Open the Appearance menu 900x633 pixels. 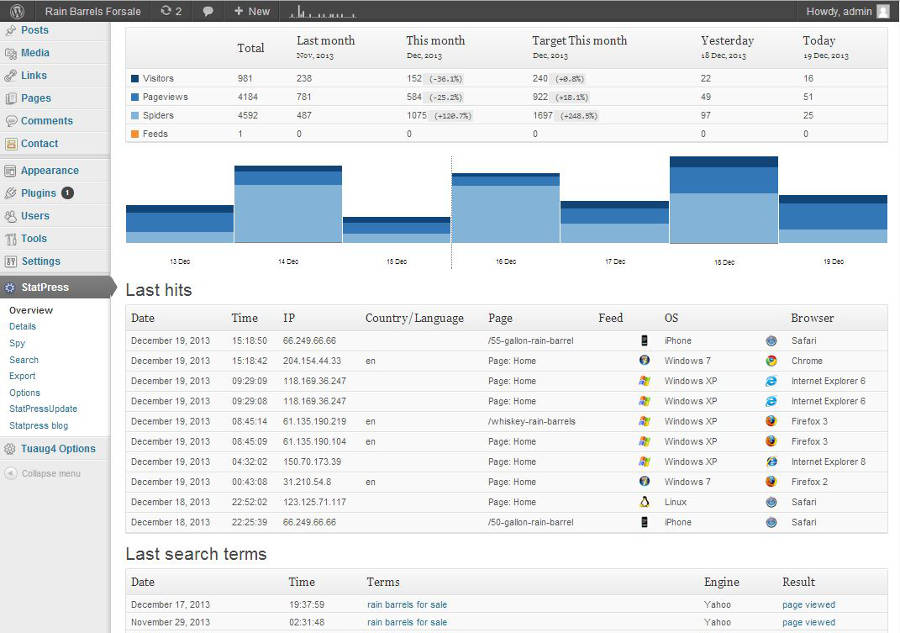[x=50, y=170]
